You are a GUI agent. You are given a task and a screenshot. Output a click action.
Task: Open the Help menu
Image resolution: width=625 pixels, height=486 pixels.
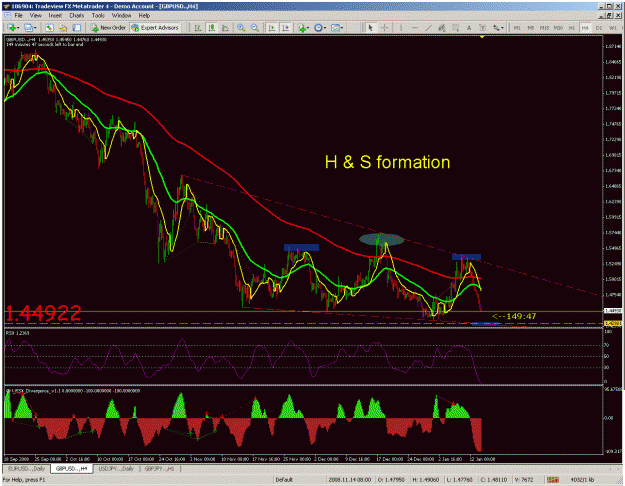click(x=144, y=16)
